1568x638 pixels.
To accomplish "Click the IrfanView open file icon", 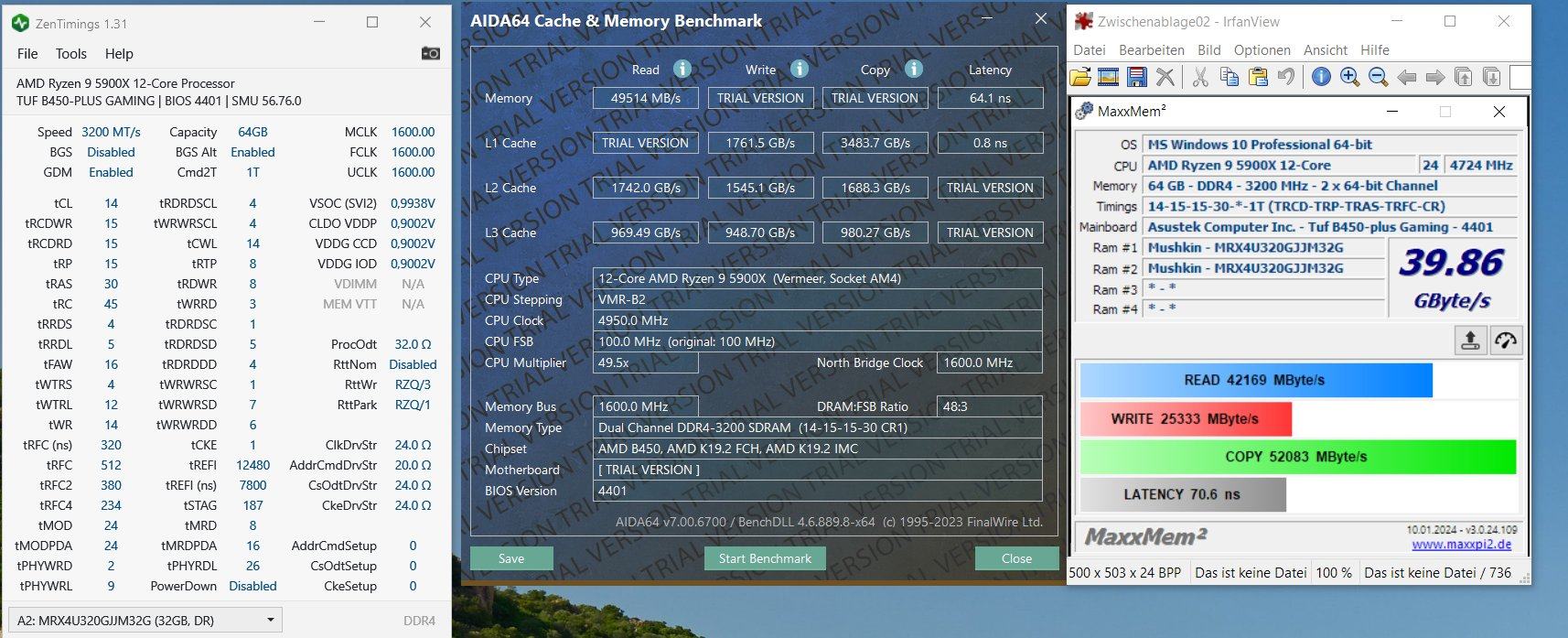I will point(1080,77).
